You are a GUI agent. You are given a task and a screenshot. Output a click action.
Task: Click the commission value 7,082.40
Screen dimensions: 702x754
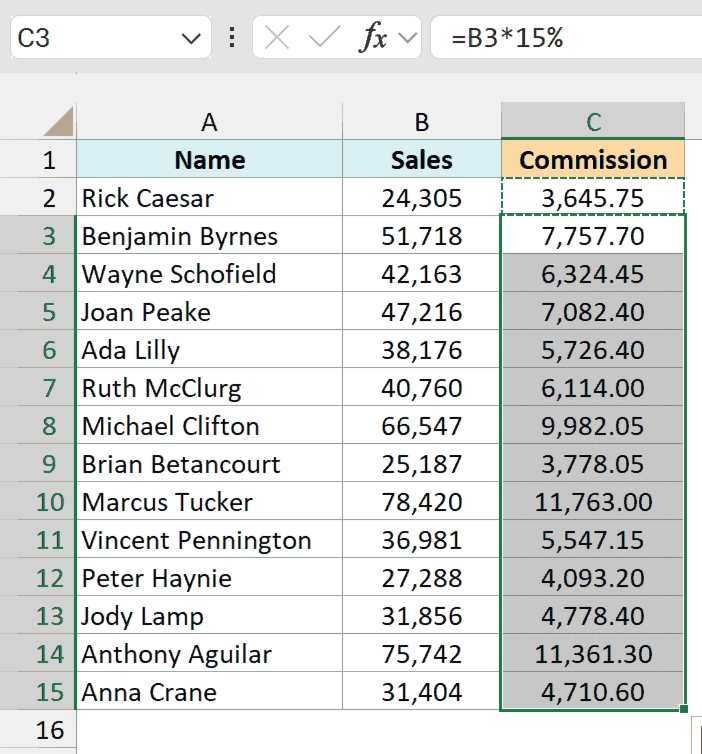[593, 312]
